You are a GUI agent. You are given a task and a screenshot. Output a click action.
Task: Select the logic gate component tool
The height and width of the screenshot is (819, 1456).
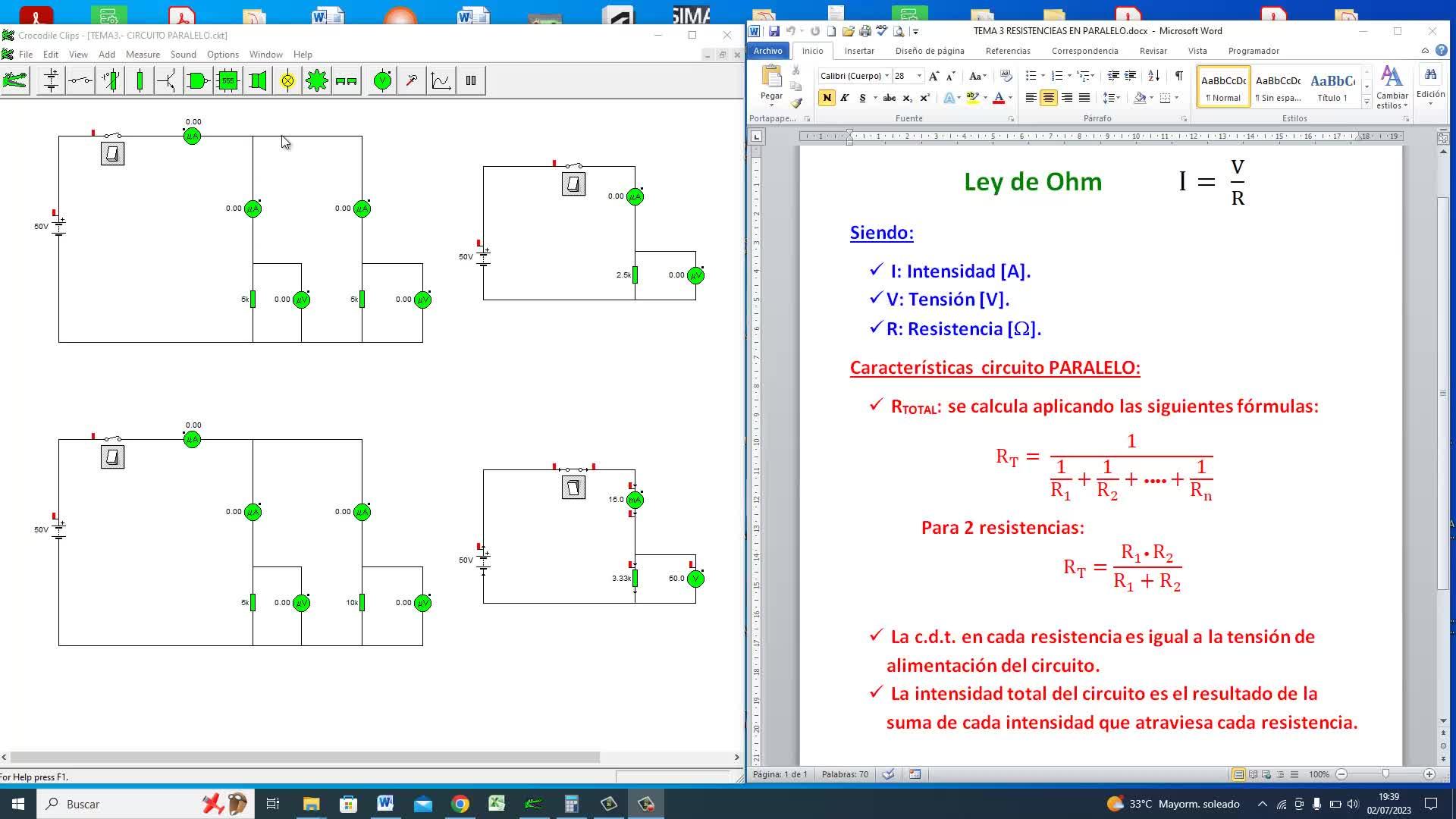[x=197, y=80]
